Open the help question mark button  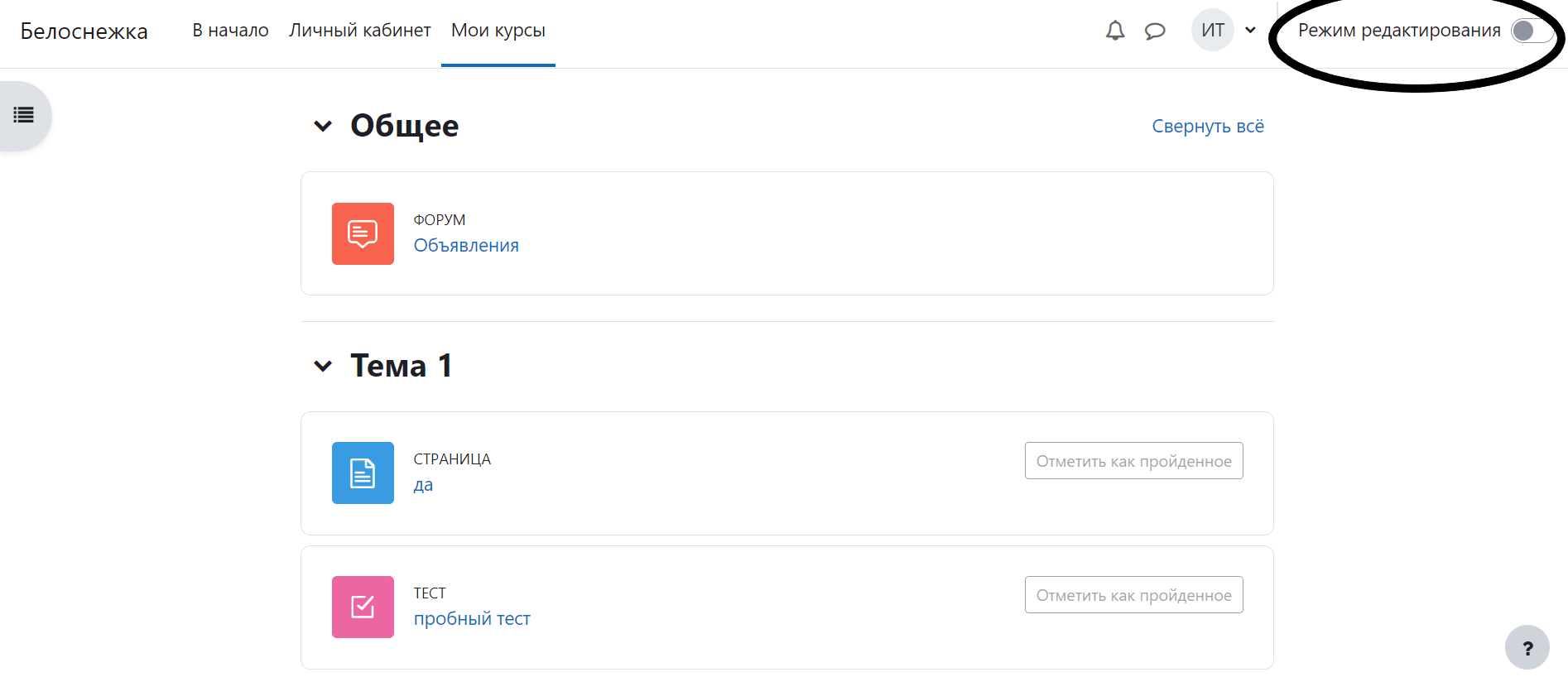1527,647
